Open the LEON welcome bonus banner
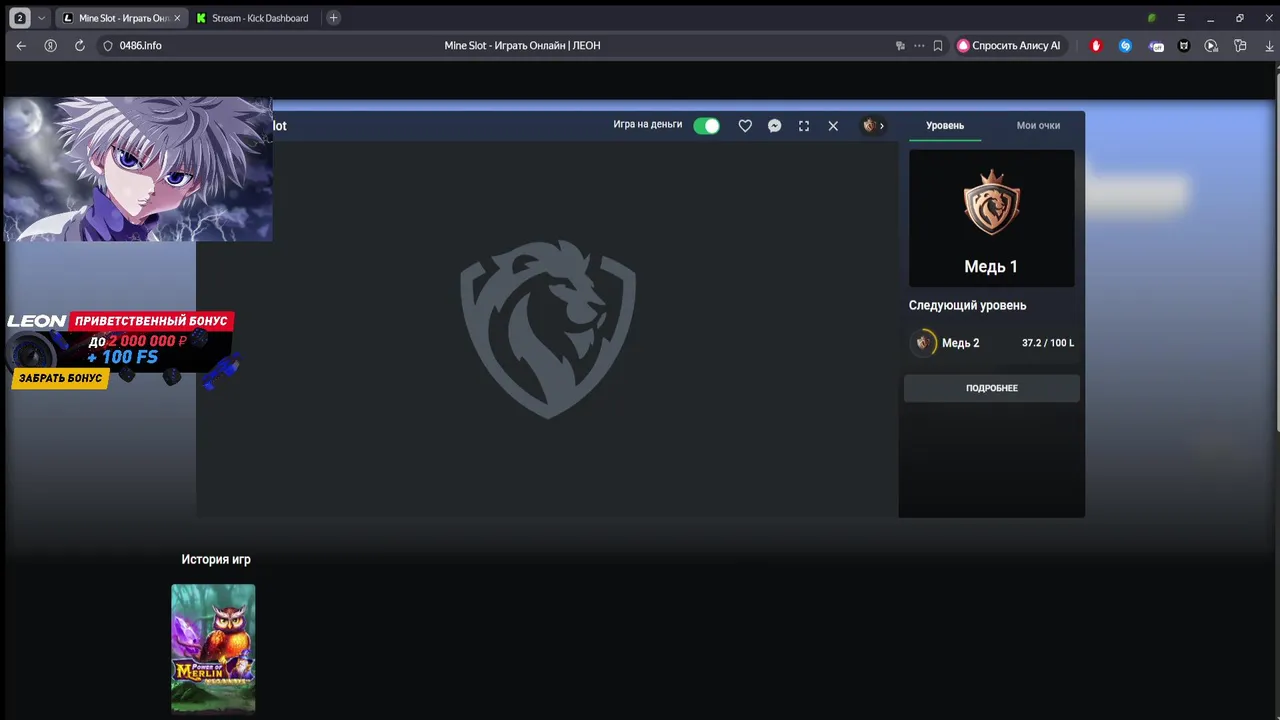The height and width of the screenshot is (720, 1280). [x=122, y=349]
